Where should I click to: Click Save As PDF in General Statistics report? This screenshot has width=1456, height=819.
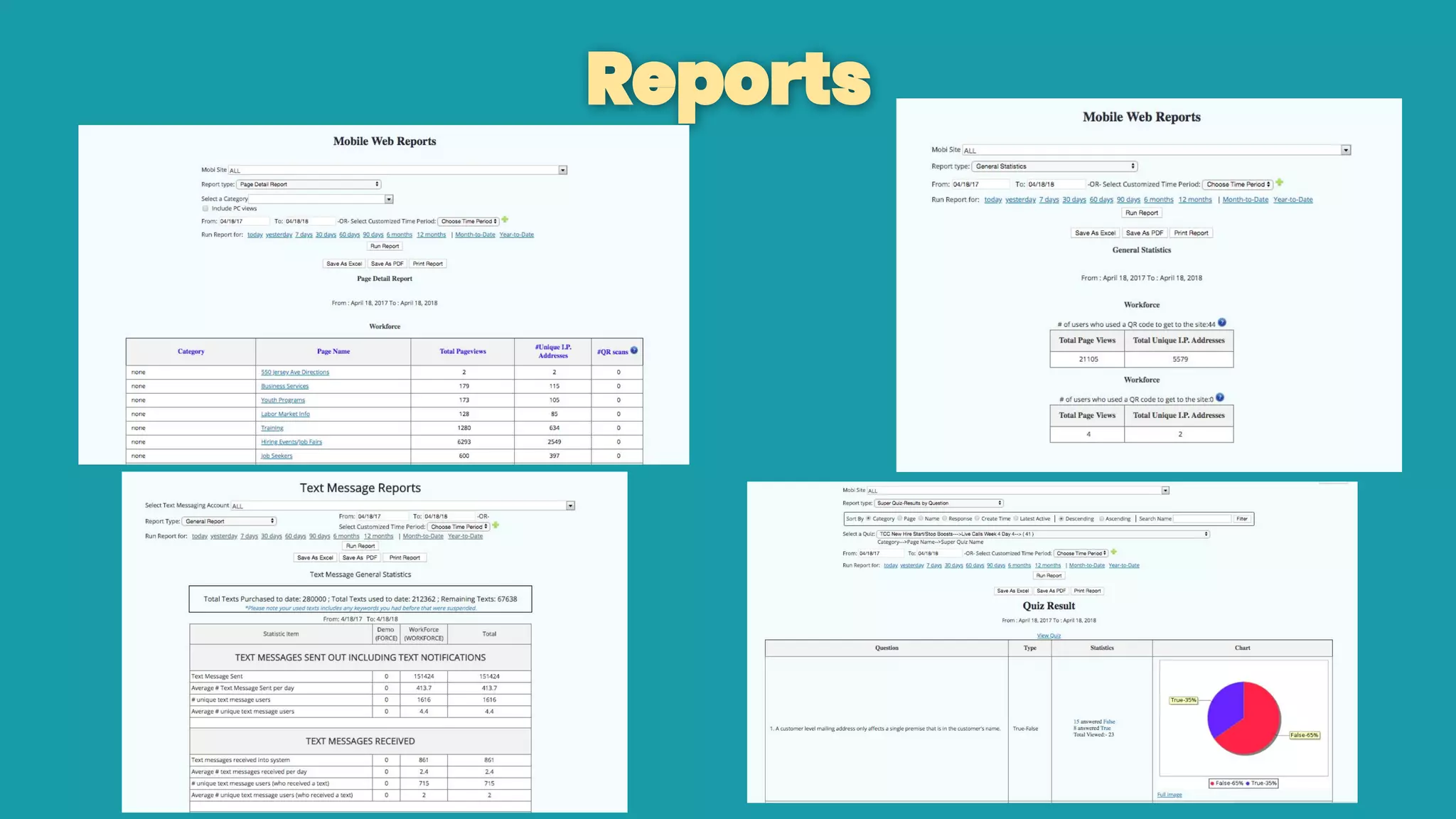coord(1145,233)
